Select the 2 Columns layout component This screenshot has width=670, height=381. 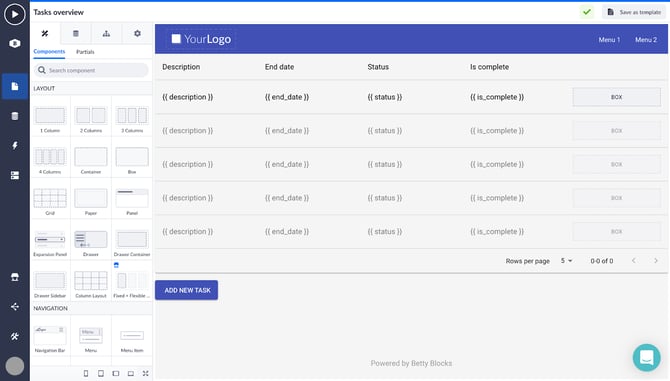[91, 119]
